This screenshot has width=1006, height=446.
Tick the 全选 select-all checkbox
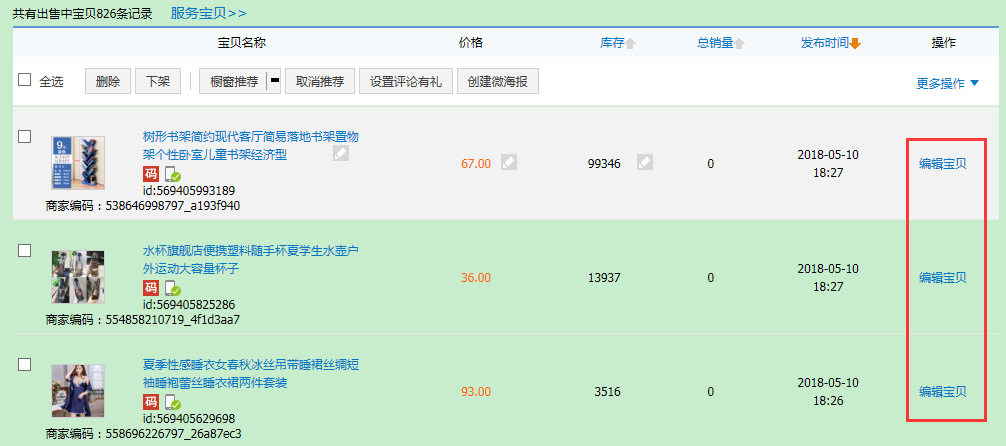25,81
